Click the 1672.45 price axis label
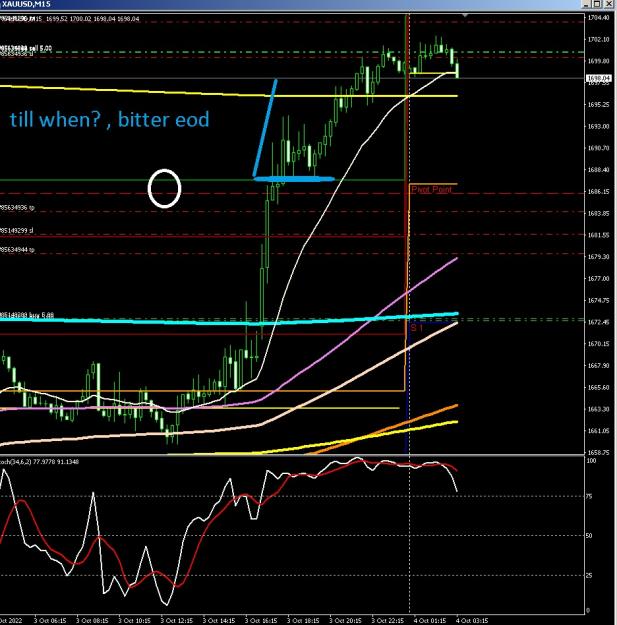This screenshot has height=625, width=617. [598, 322]
